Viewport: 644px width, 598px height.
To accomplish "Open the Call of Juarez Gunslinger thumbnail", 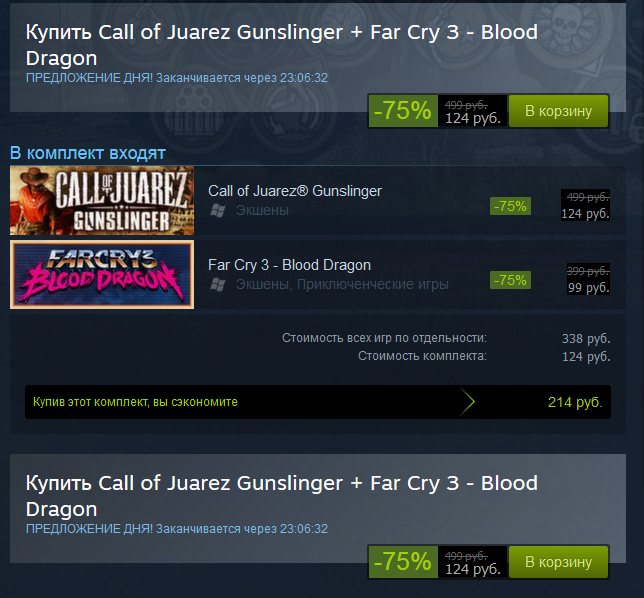I will coord(102,201).
